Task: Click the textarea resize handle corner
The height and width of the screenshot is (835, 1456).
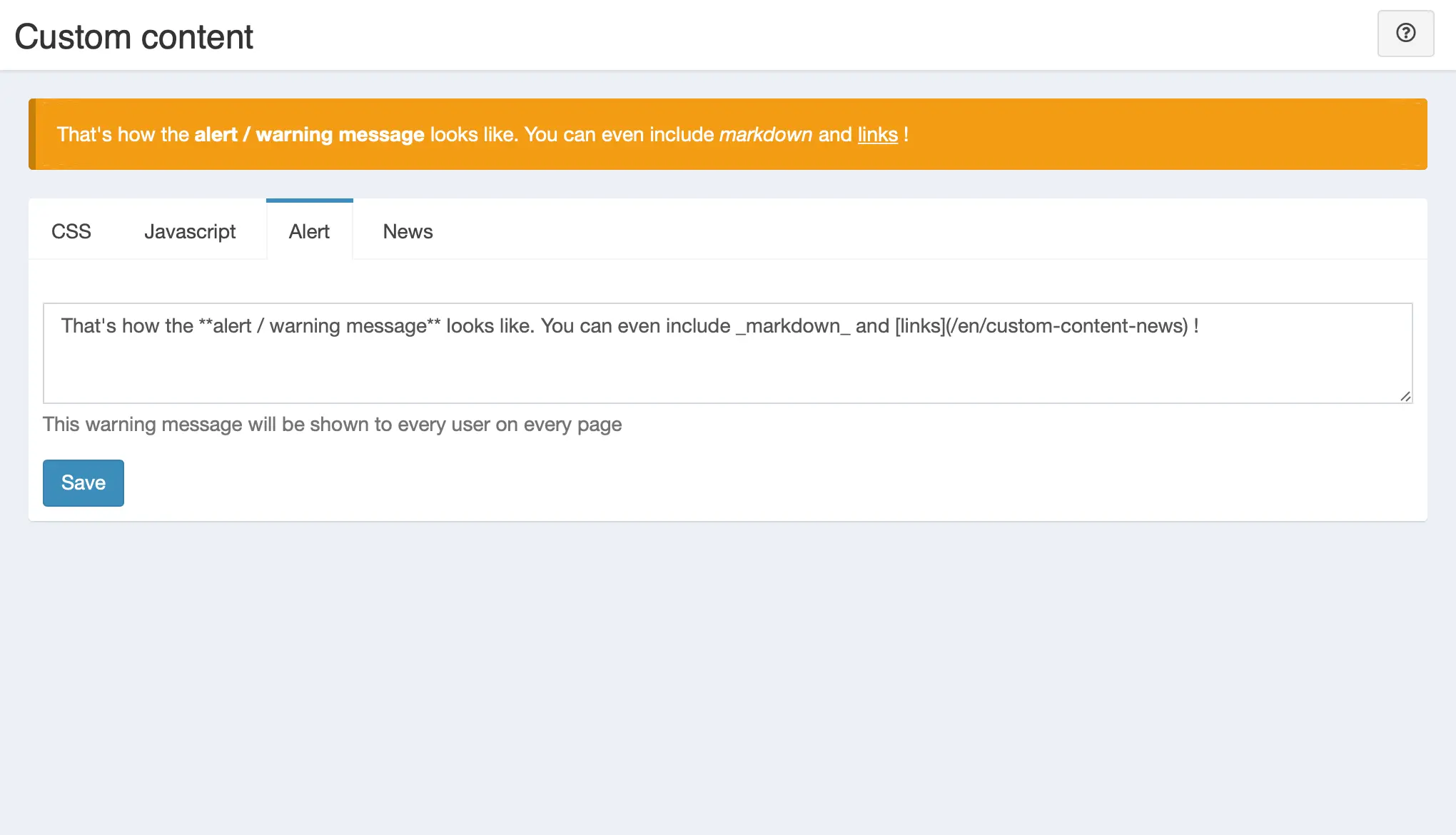Action: coord(1405,396)
